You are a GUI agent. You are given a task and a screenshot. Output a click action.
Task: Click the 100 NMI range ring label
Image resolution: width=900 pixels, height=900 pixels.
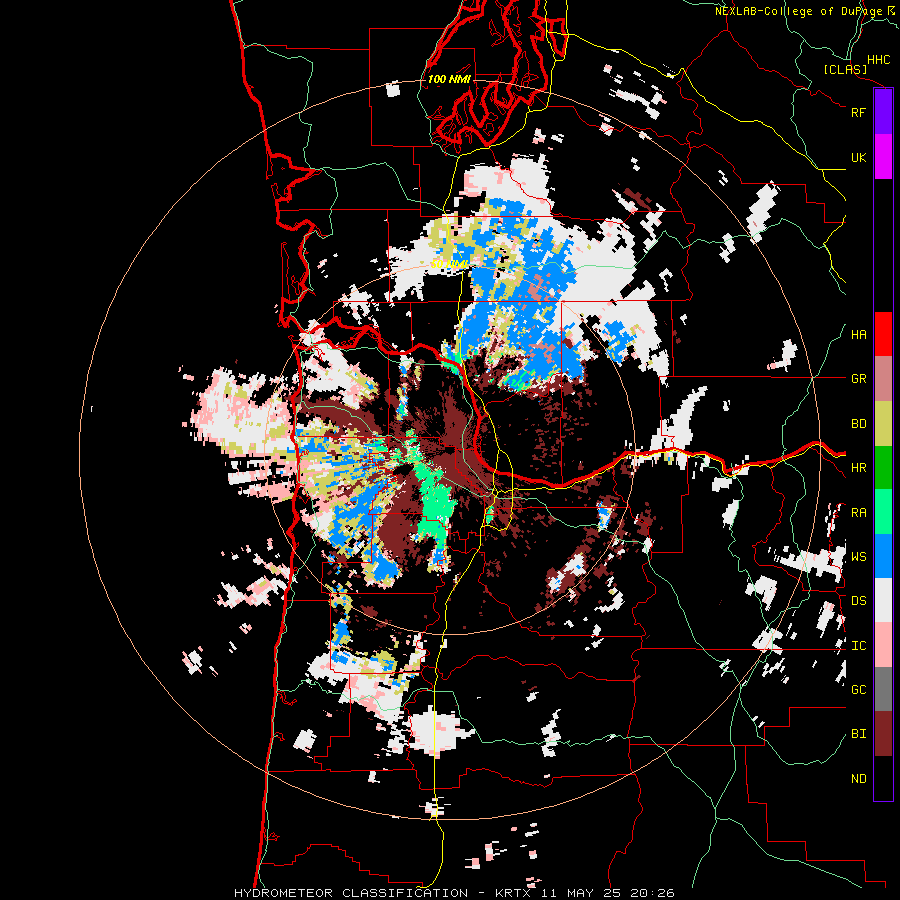(449, 79)
